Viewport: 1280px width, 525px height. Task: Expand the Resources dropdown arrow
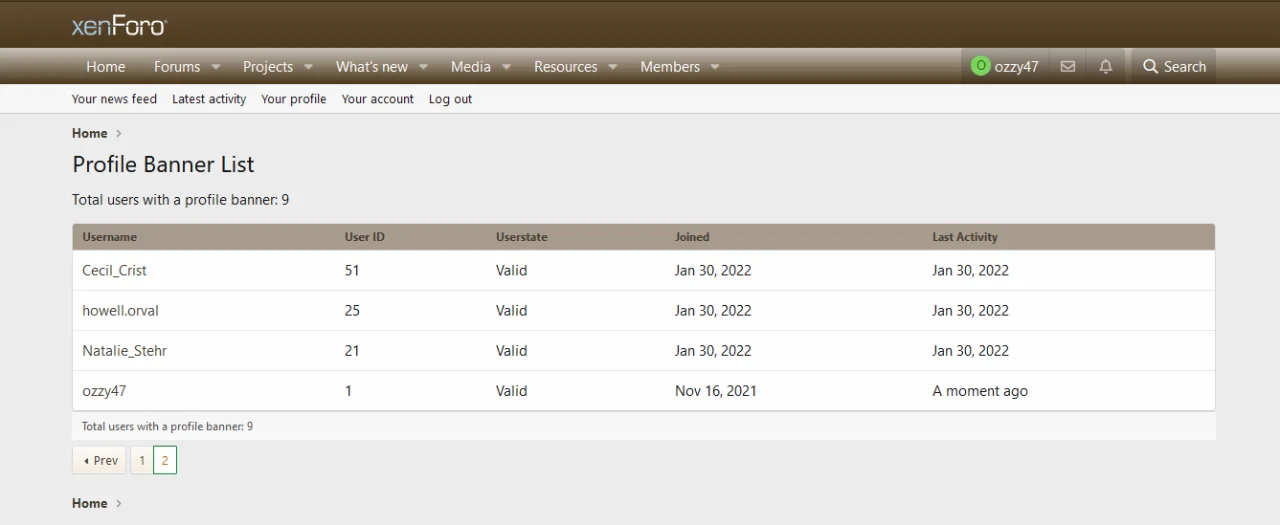(x=613, y=67)
